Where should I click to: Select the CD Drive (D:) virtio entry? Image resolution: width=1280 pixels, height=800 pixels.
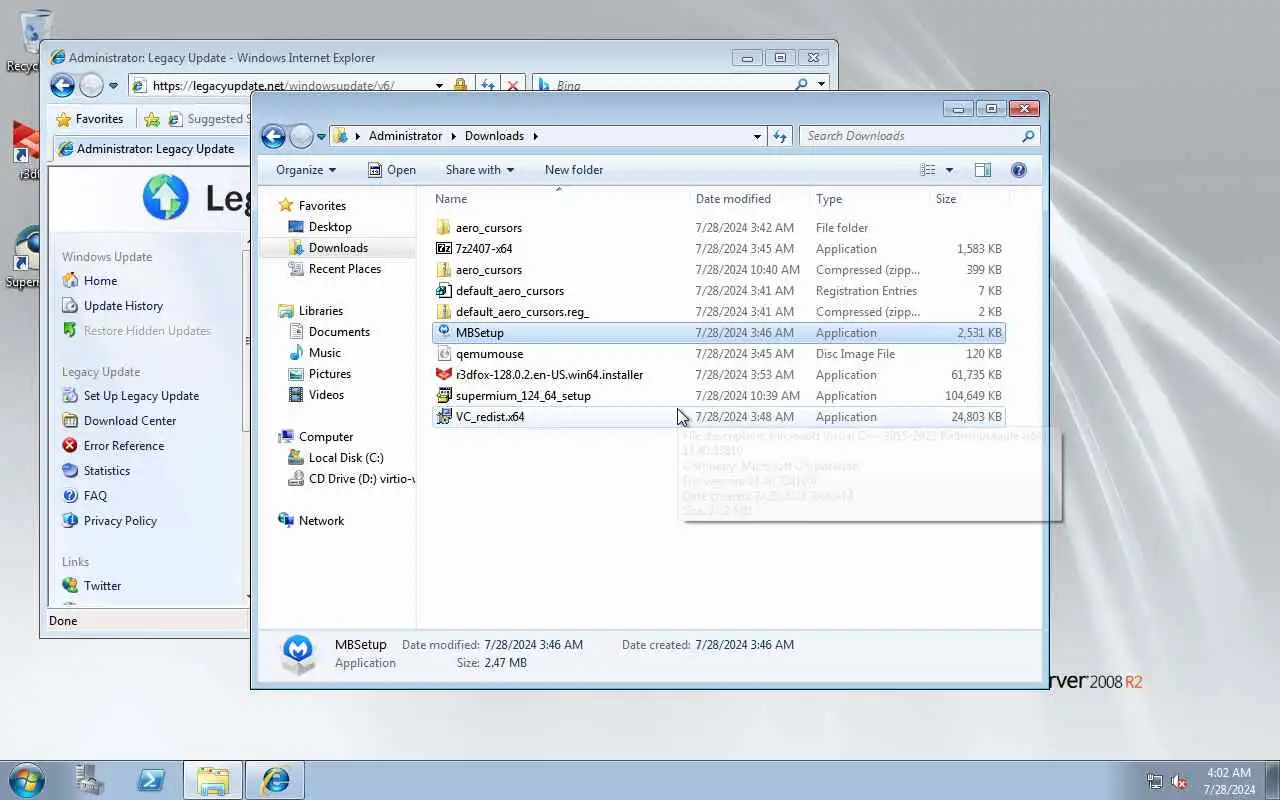pos(351,479)
